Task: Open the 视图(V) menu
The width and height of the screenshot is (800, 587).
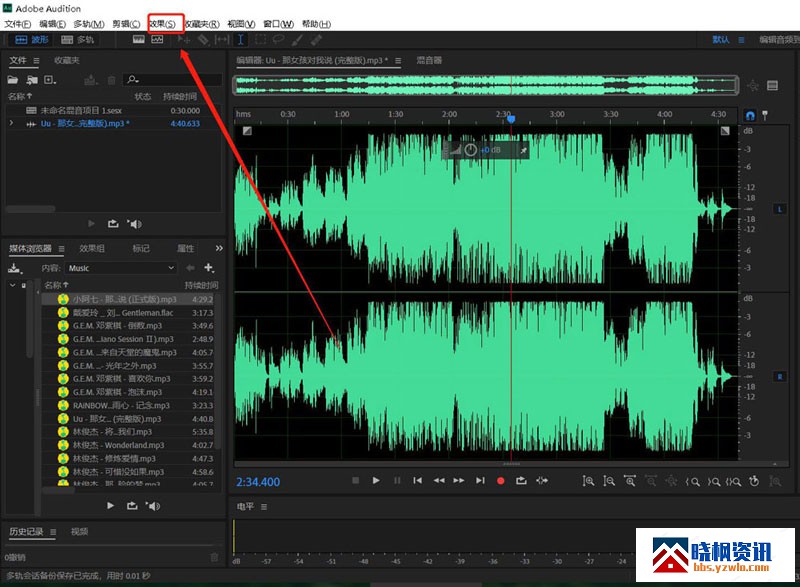Action: tap(241, 24)
